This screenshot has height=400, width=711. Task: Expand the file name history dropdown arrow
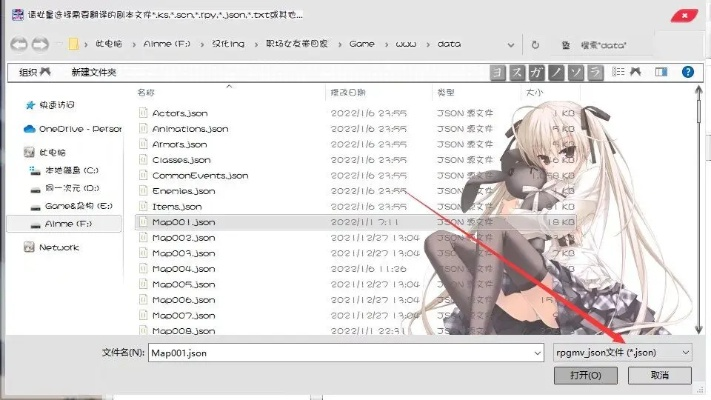click(x=537, y=352)
